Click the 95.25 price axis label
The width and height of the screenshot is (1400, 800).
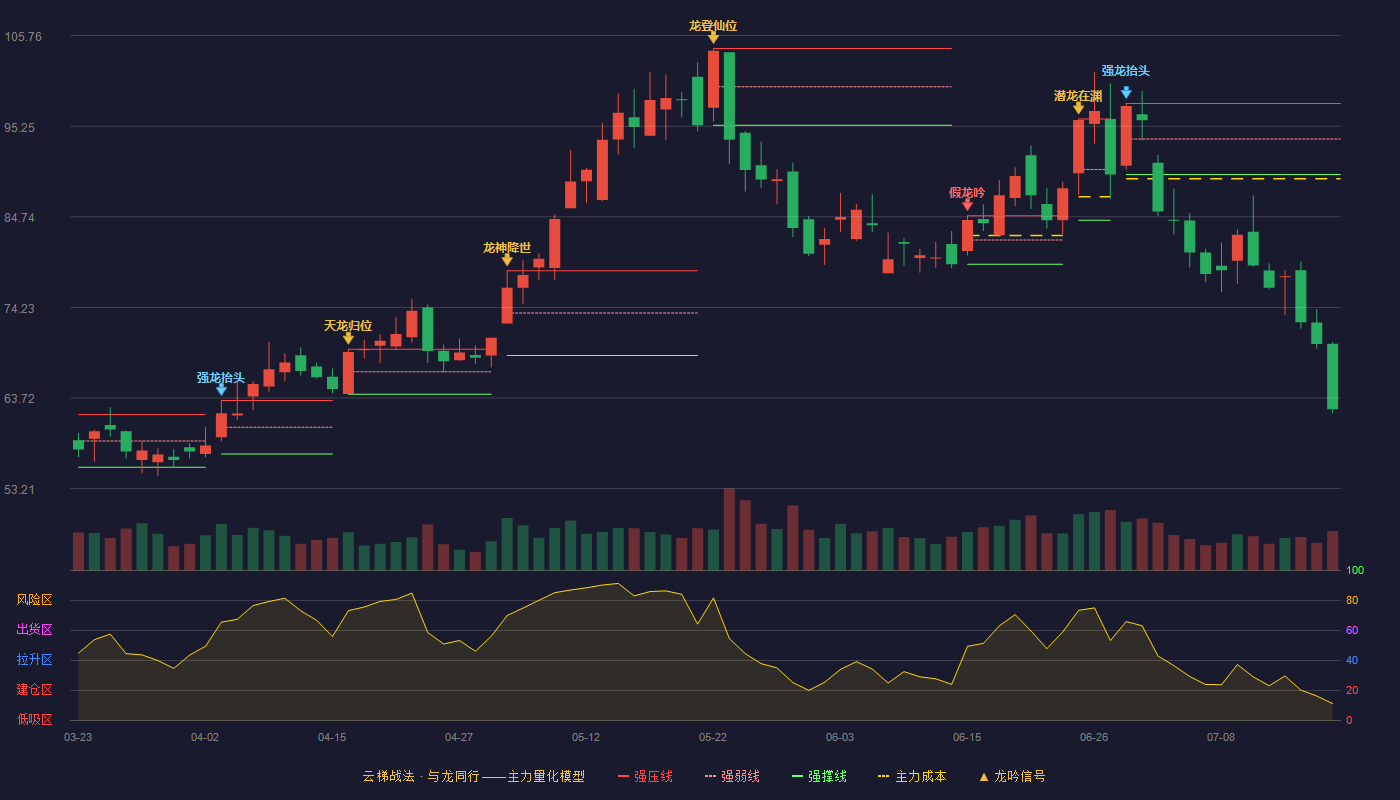point(20,128)
